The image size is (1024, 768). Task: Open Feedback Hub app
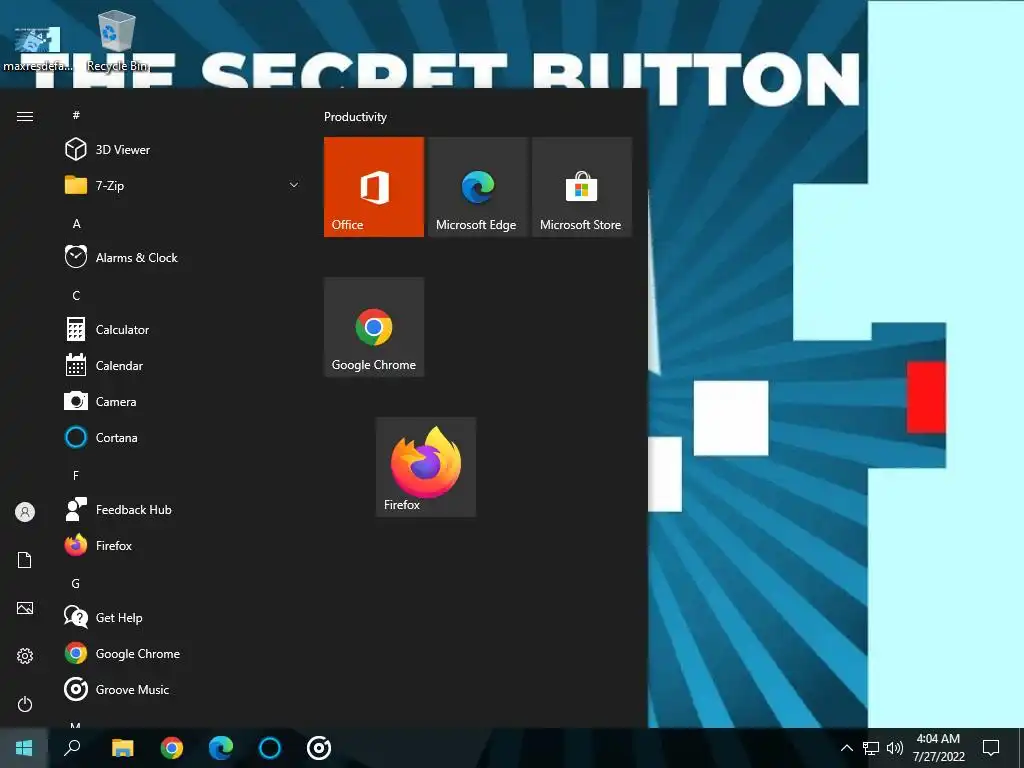[x=182, y=509]
